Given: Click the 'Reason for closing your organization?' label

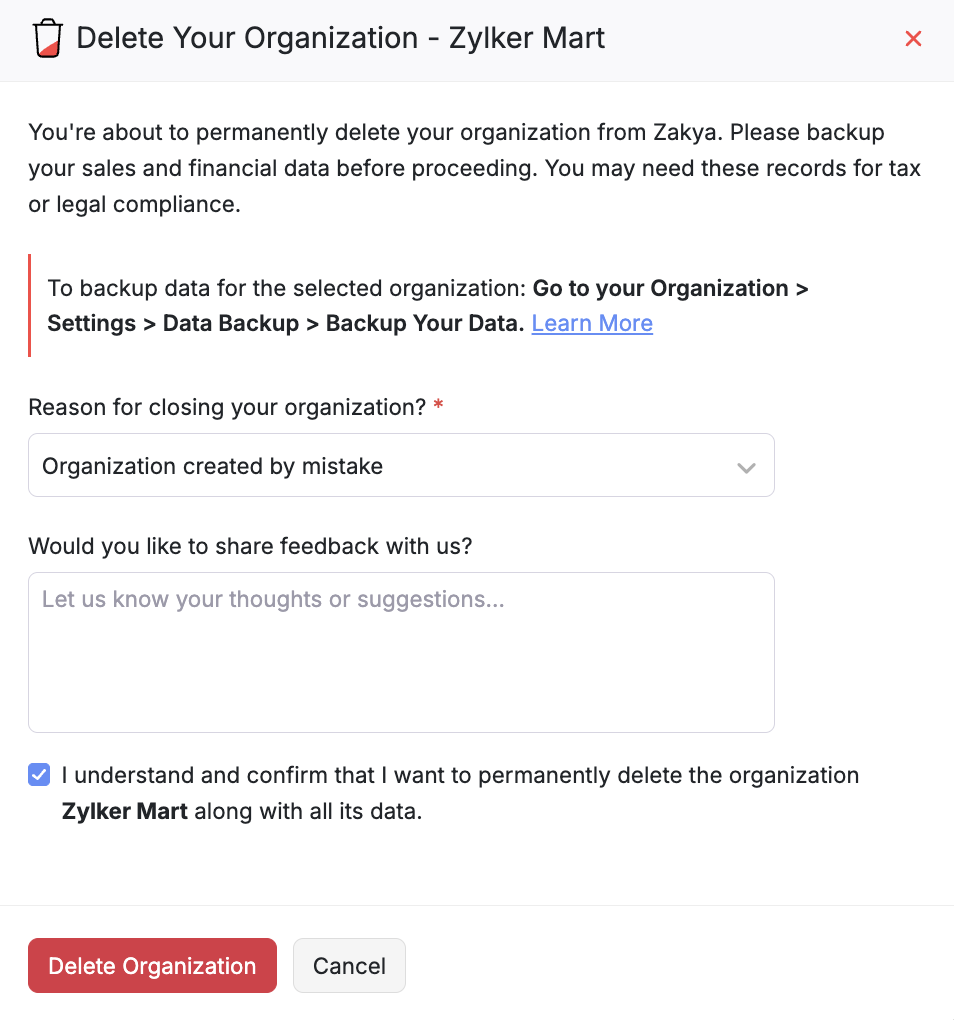Looking at the screenshot, I should 227,408.
